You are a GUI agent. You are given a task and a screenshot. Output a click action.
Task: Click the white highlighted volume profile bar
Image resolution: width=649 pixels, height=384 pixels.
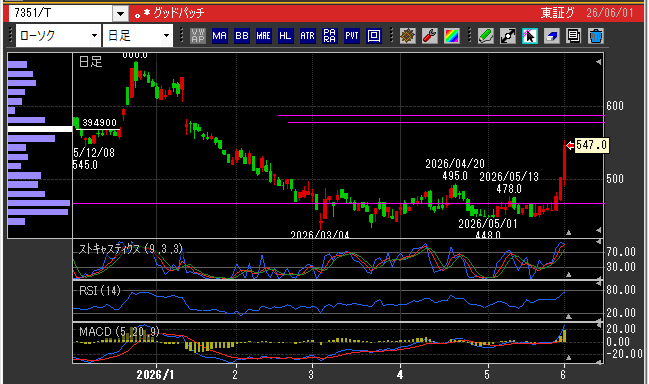pos(40,129)
